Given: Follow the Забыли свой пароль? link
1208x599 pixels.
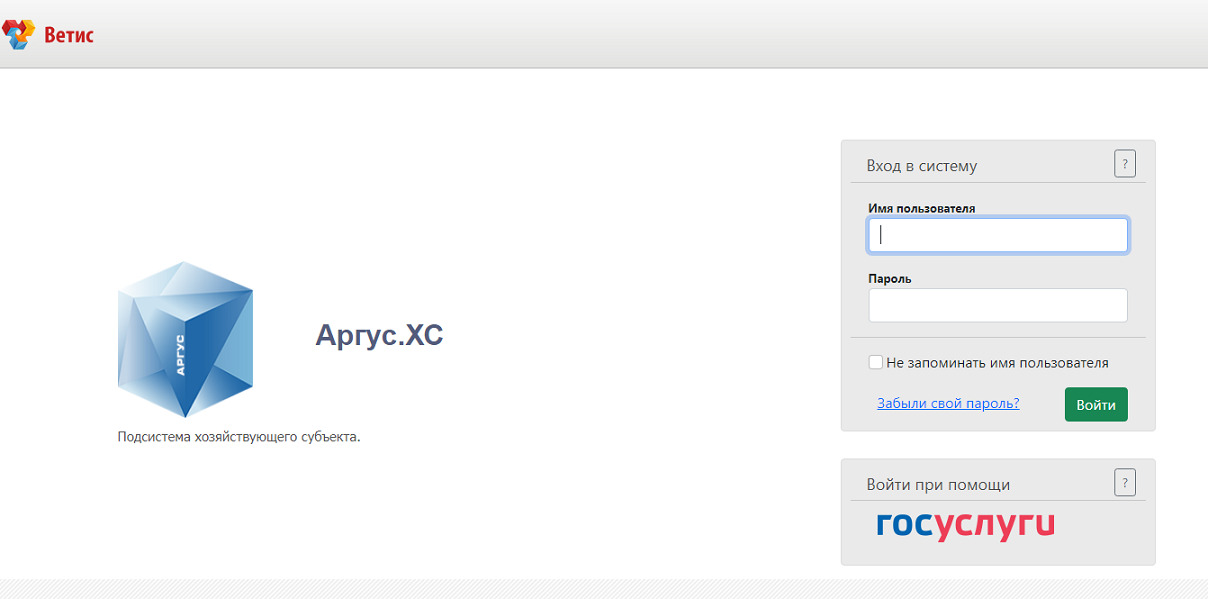Looking at the screenshot, I should [948, 403].
